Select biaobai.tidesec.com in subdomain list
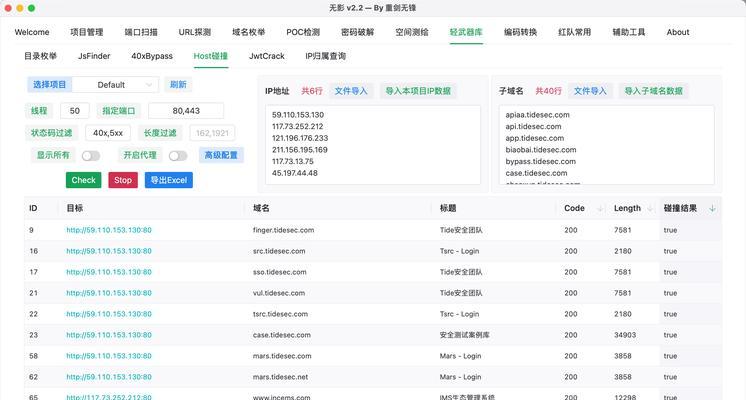Image resolution: width=746 pixels, height=400 pixels. pyautogui.click(x=540, y=150)
